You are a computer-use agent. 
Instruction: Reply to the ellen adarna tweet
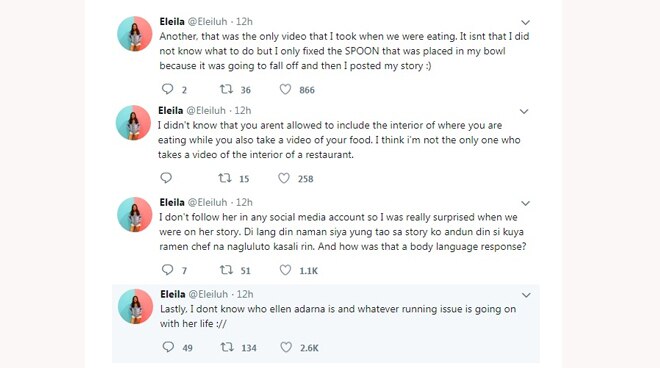point(168,347)
